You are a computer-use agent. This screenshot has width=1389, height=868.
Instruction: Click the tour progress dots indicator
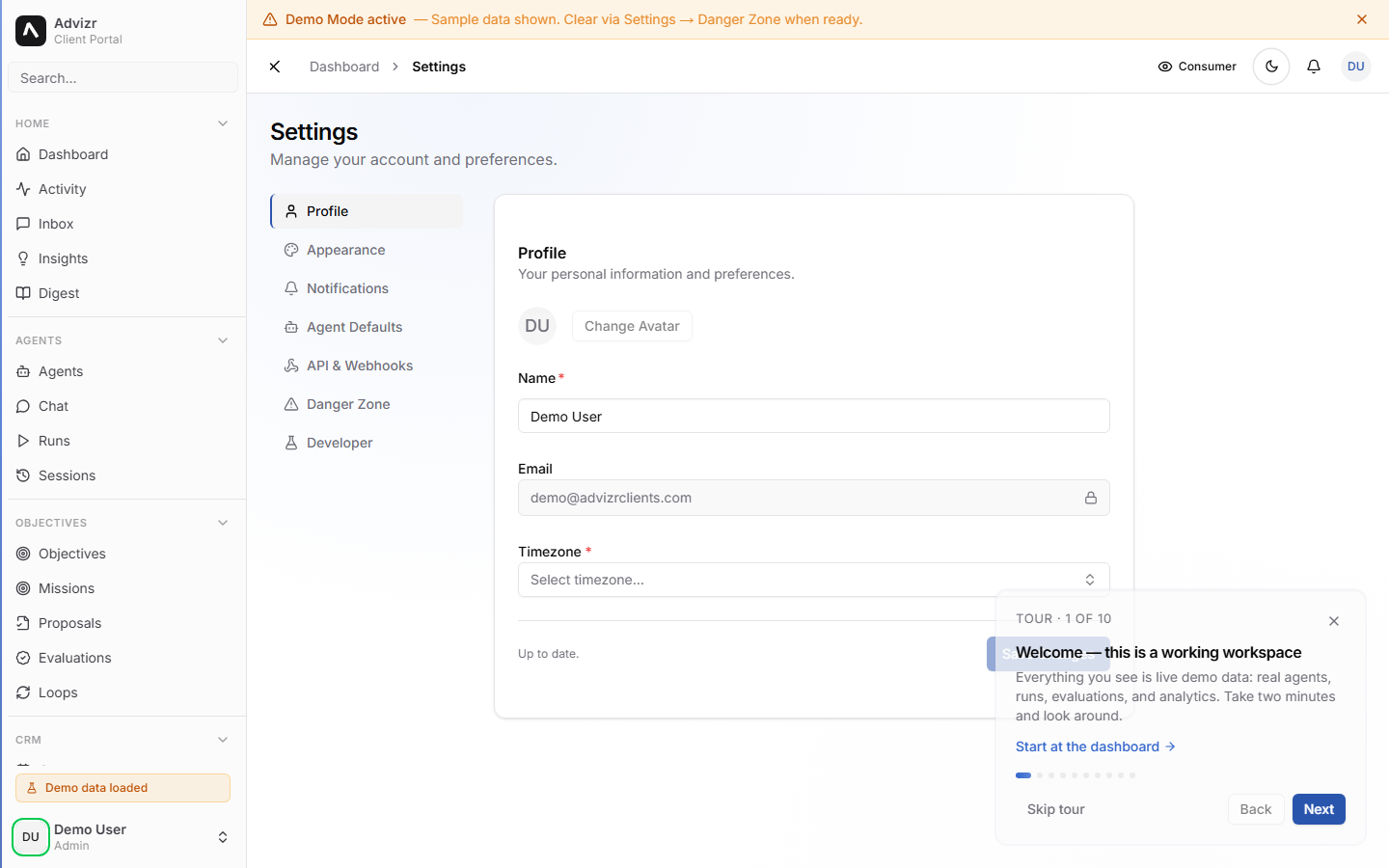click(x=1076, y=775)
